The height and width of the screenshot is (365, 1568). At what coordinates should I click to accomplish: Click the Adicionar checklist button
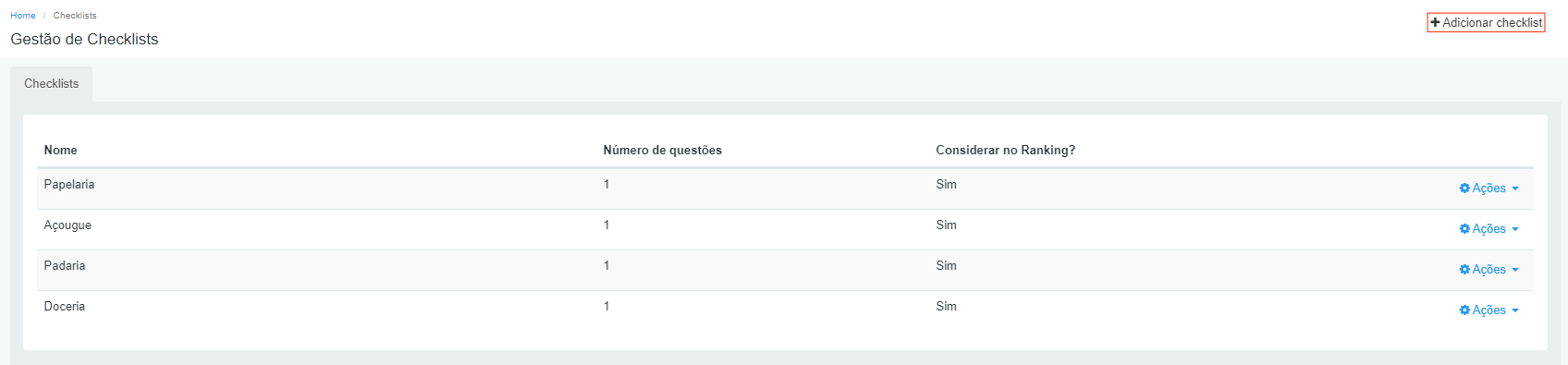(x=1486, y=22)
